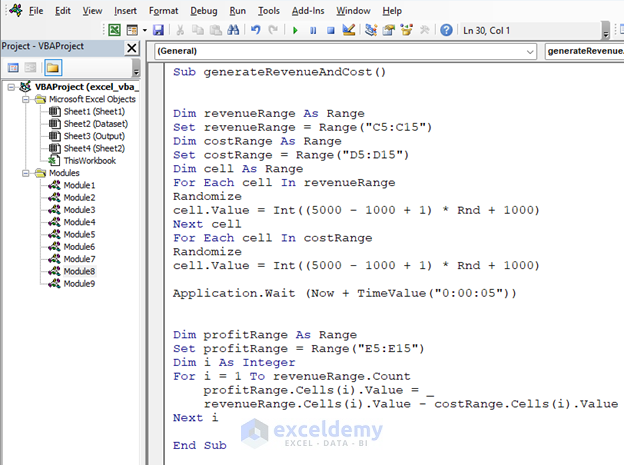Select Module7 in the Modules list
Viewport: 624px width, 465px height.
(79, 260)
